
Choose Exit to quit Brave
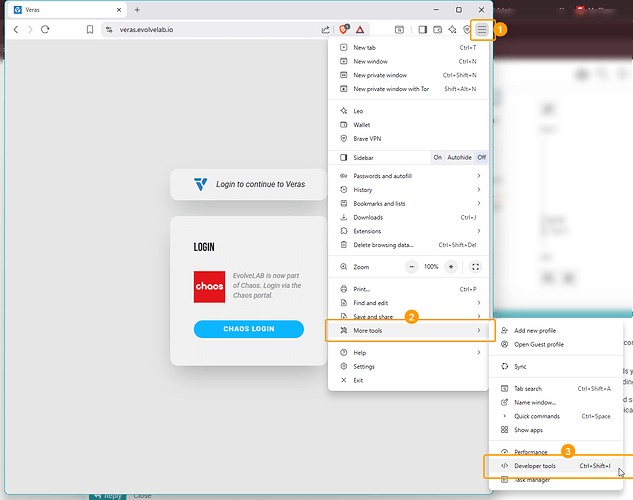tap(409, 380)
